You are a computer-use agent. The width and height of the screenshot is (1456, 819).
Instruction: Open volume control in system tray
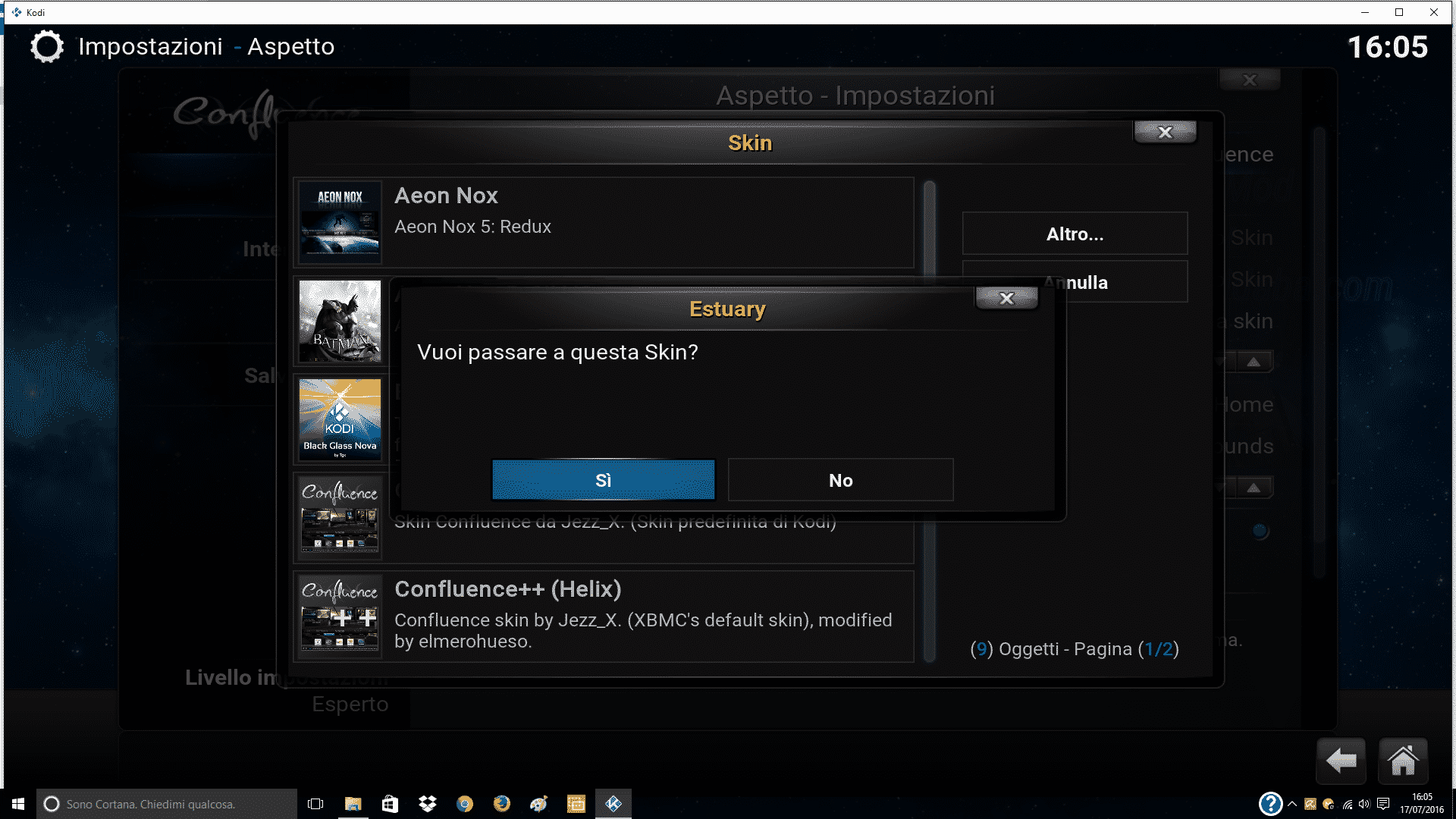coord(1365,804)
